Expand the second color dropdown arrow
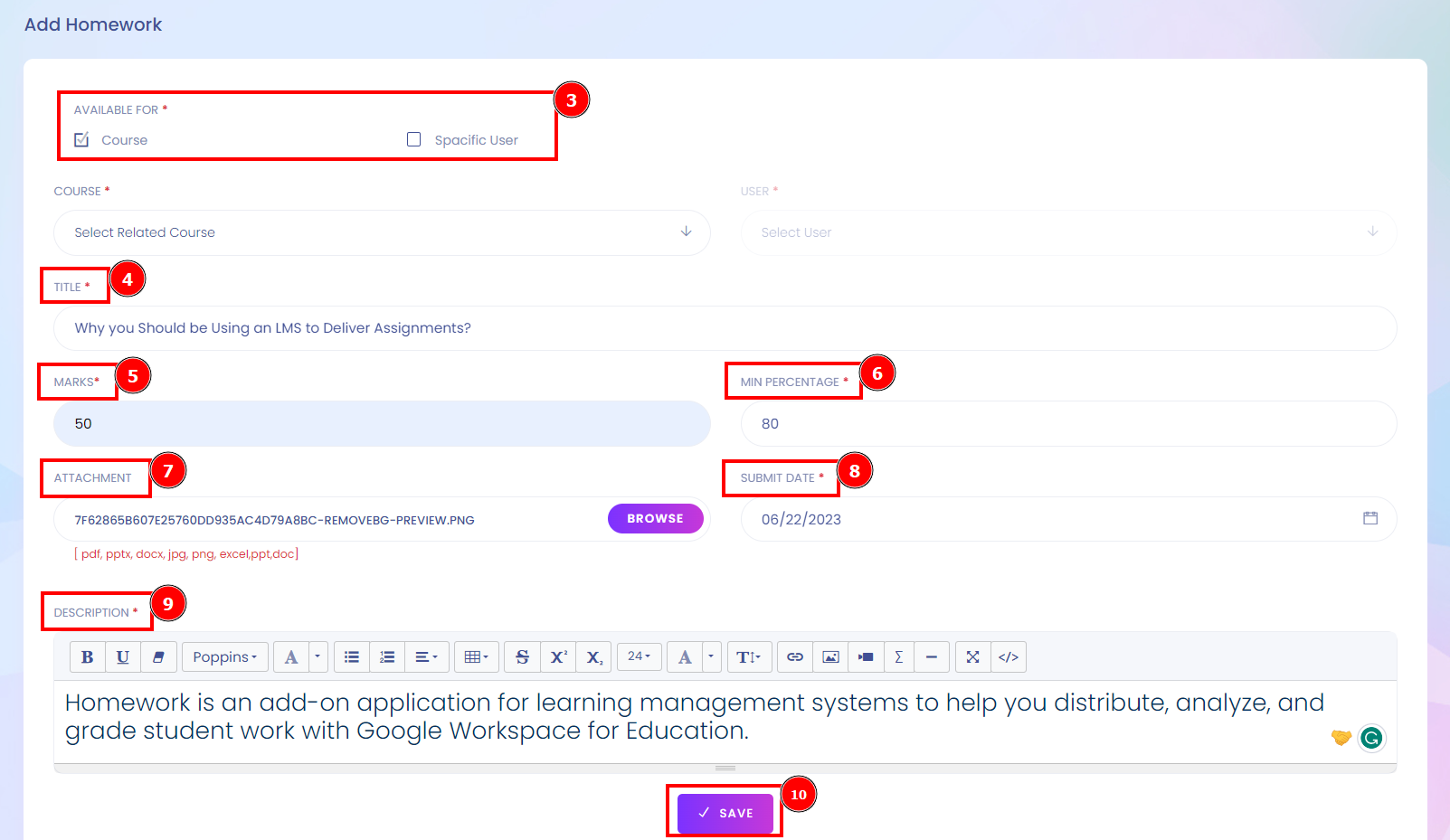 click(712, 657)
